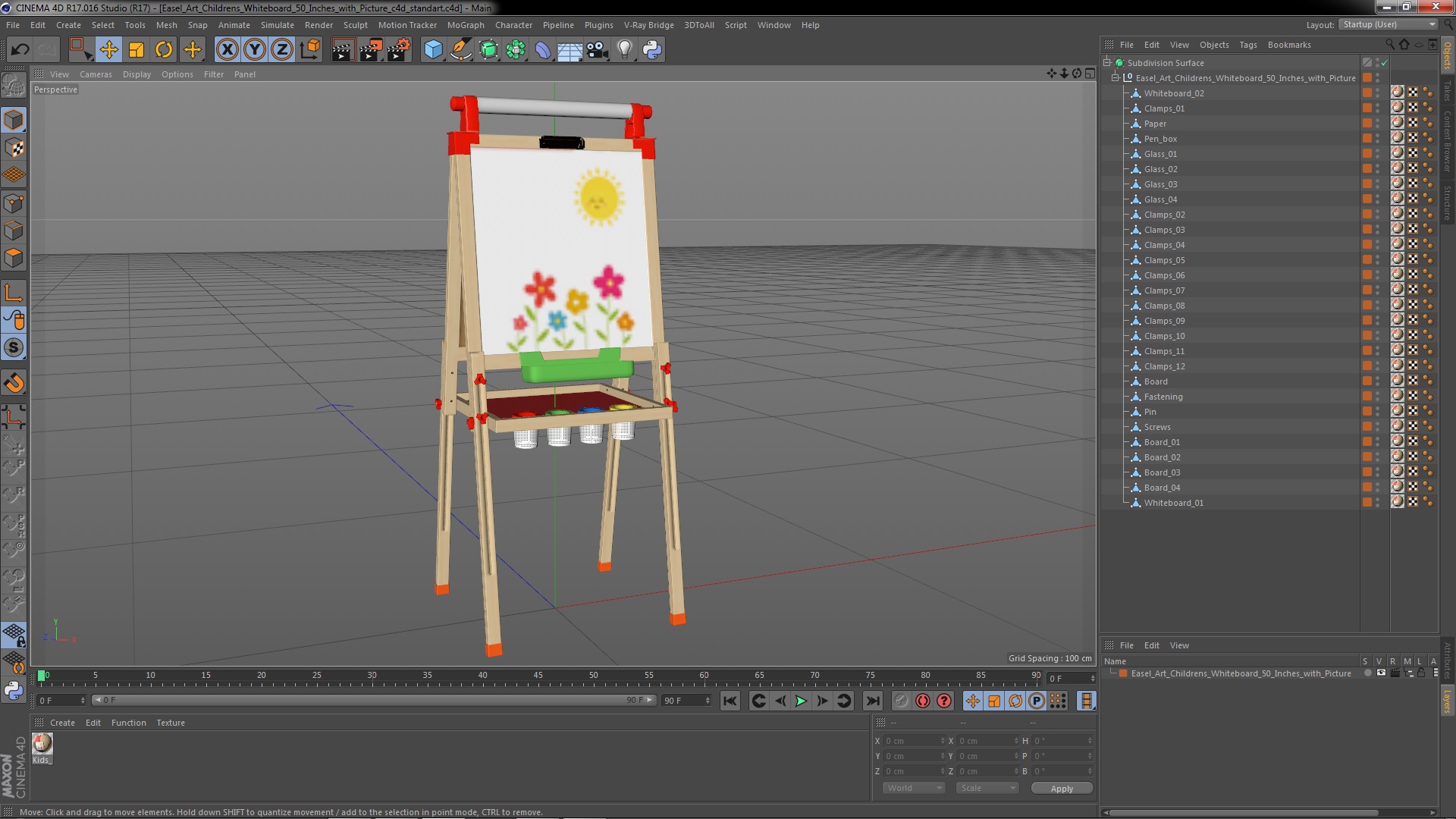The height and width of the screenshot is (819, 1456).
Task: Click the X position field stepper arrows
Action: pos(943,741)
